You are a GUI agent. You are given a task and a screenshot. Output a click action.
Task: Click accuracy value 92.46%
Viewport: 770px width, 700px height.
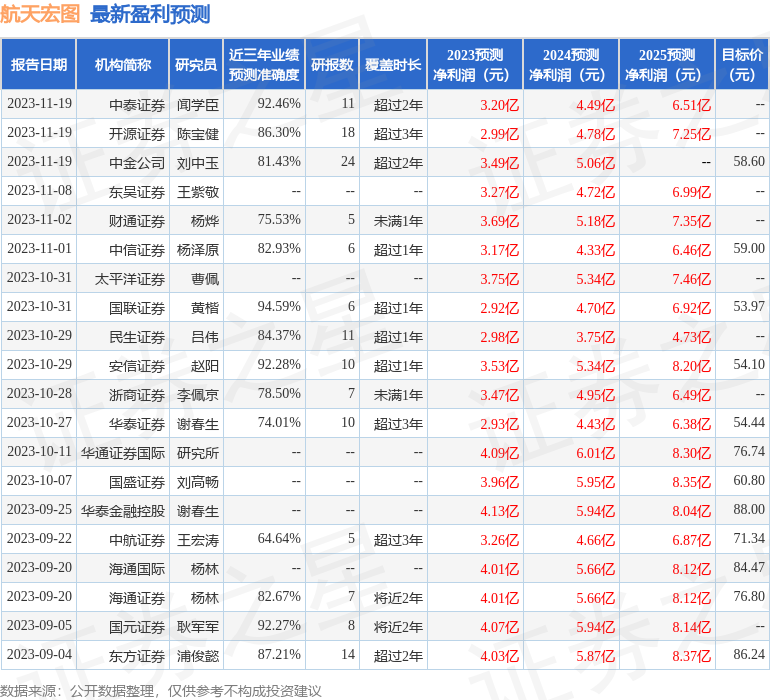pos(279,103)
